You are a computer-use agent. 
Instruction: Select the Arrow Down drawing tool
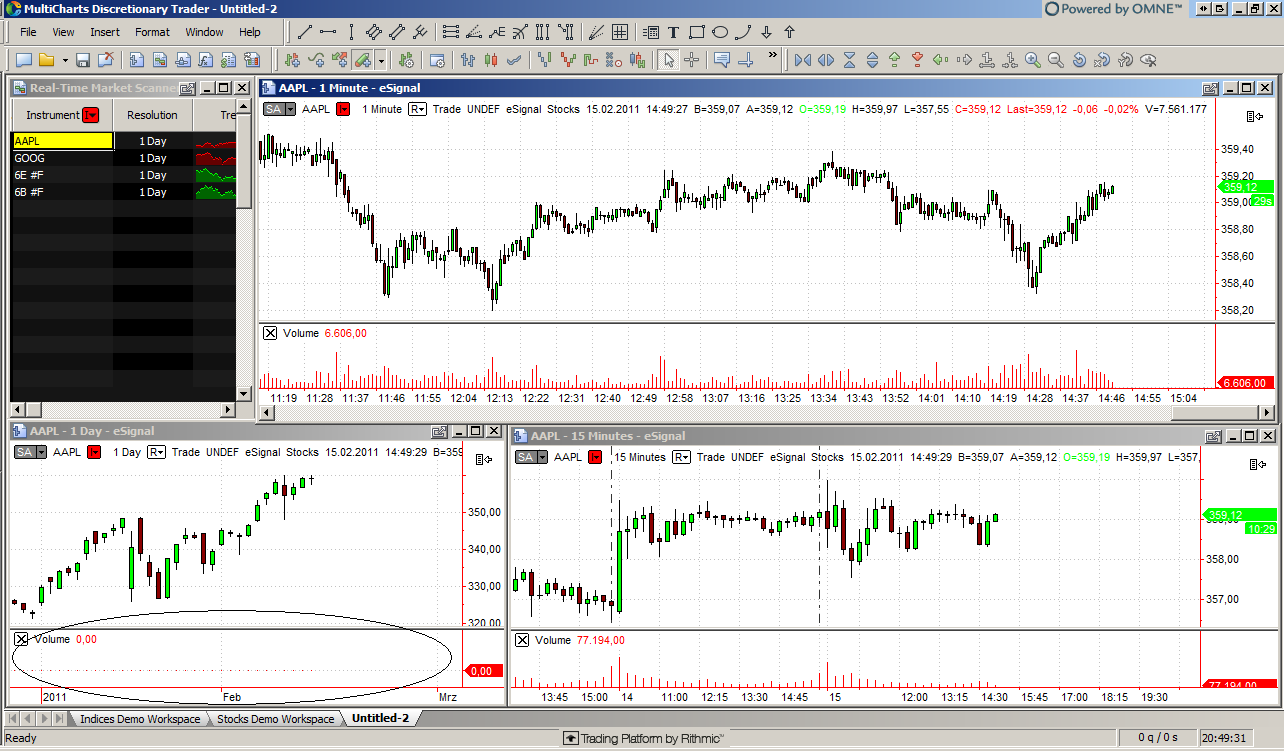[766, 32]
